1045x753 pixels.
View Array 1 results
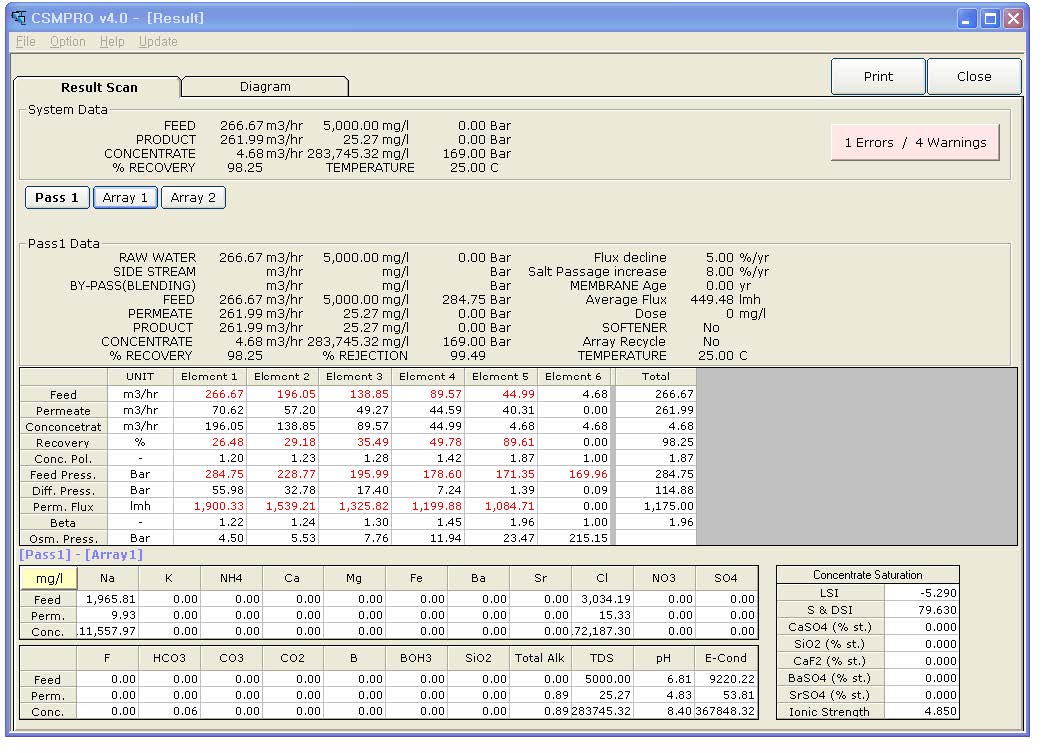[124, 197]
